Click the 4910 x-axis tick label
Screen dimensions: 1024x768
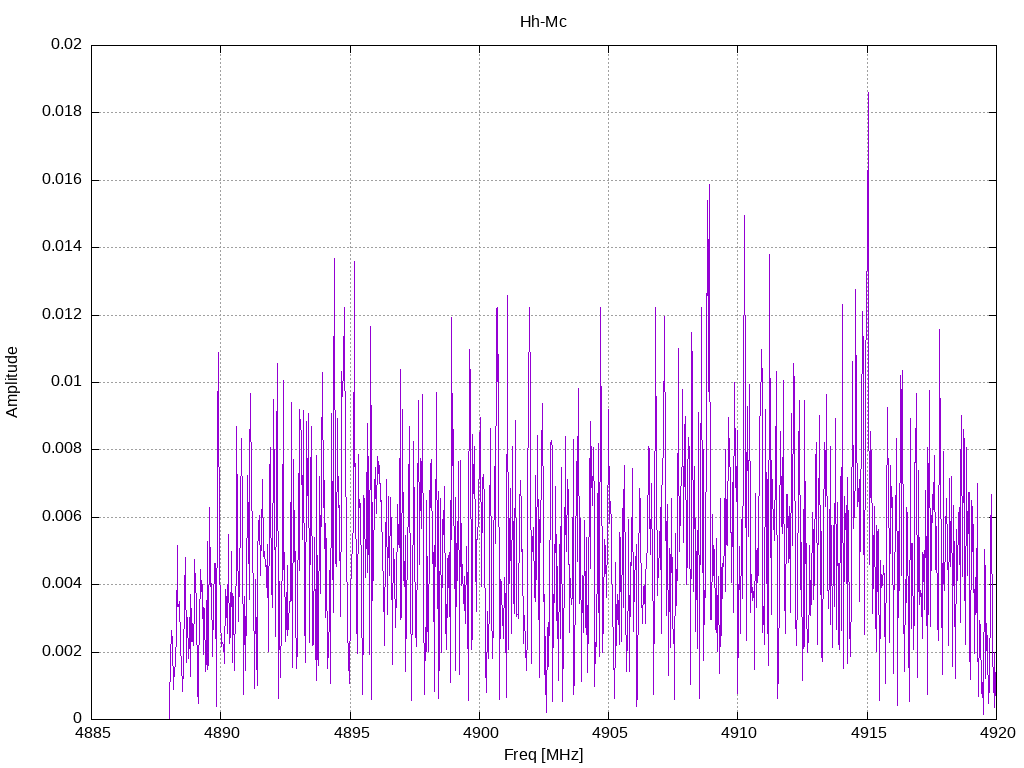[x=739, y=733]
